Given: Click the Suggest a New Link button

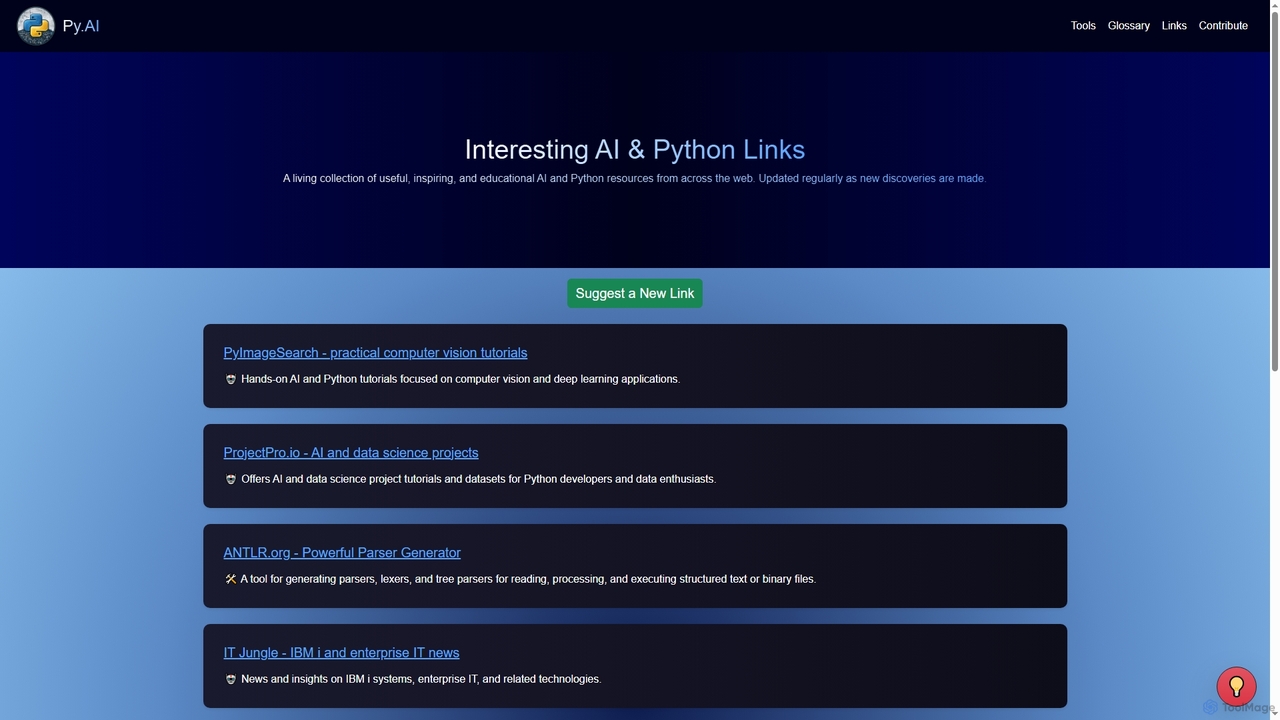Looking at the screenshot, I should click(x=635, y=293).
